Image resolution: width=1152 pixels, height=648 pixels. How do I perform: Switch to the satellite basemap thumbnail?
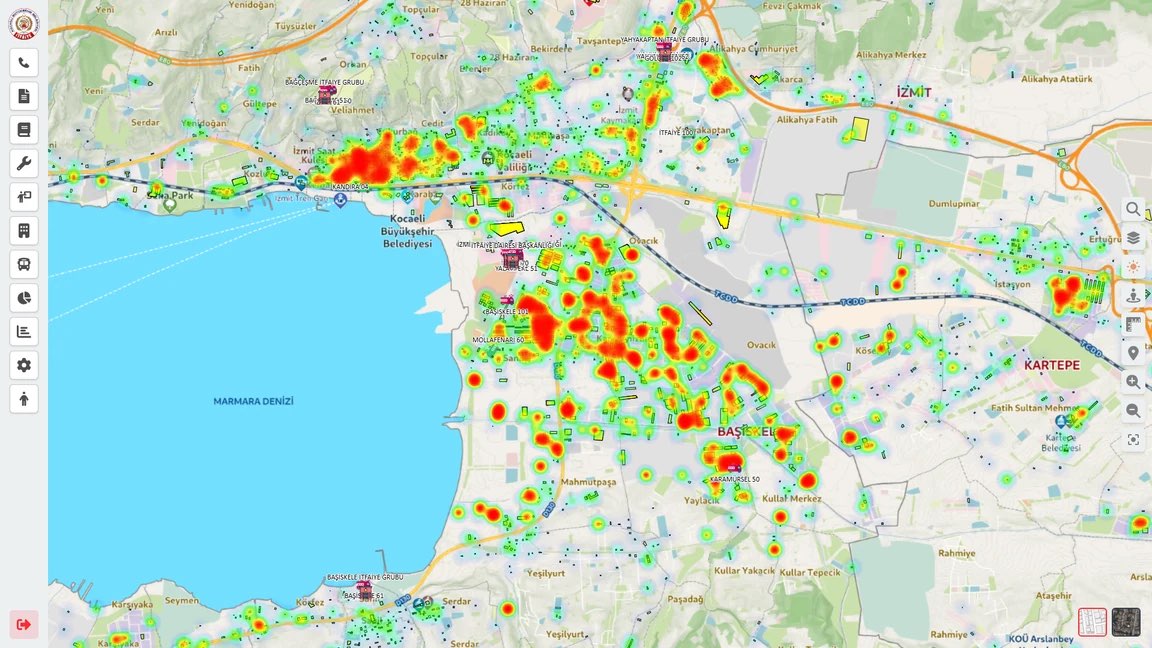pos(1126,622)
